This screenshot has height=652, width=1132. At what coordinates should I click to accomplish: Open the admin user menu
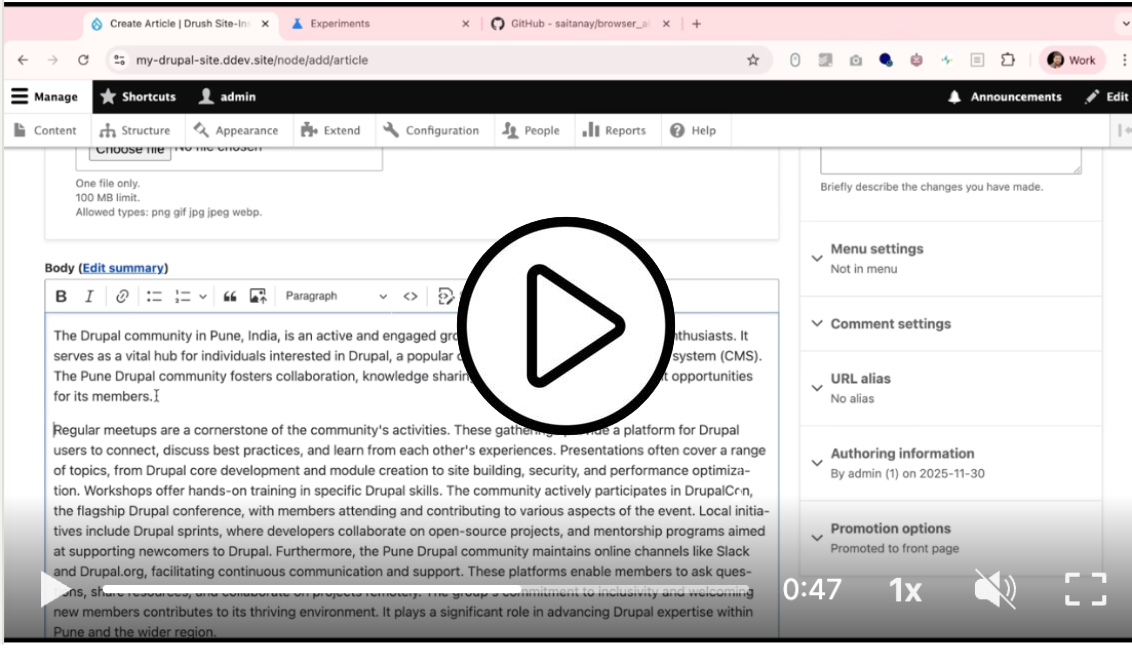(227, 97)
